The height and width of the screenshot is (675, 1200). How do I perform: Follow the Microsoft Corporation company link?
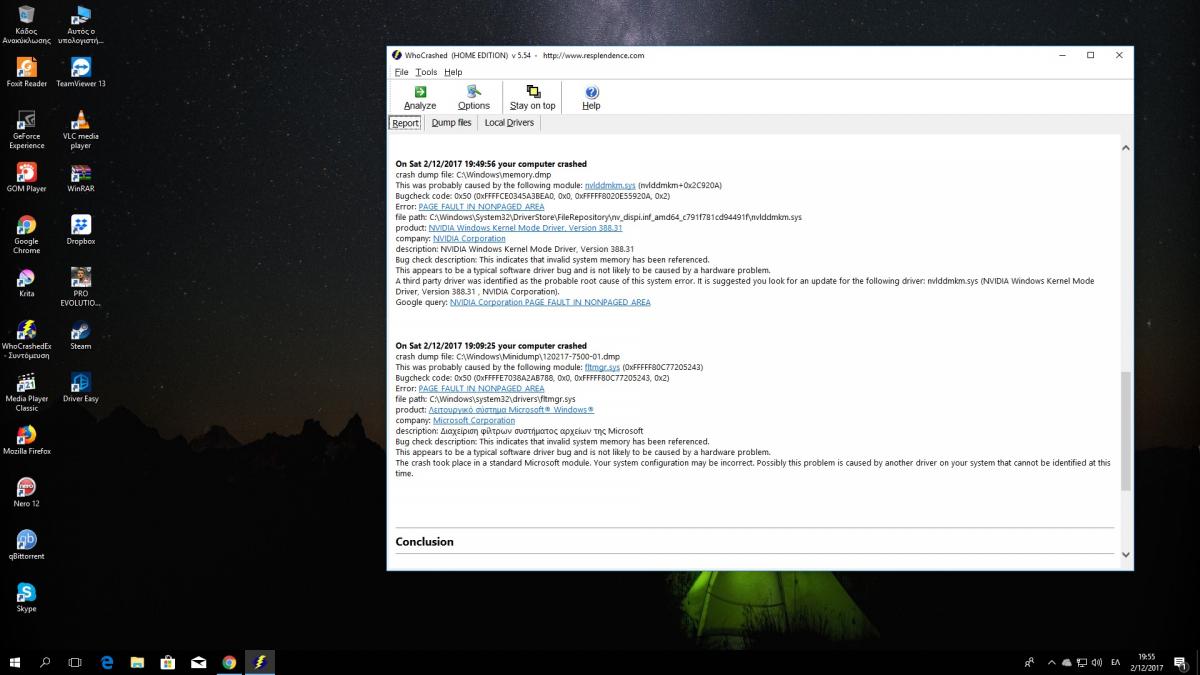point(474,420)
